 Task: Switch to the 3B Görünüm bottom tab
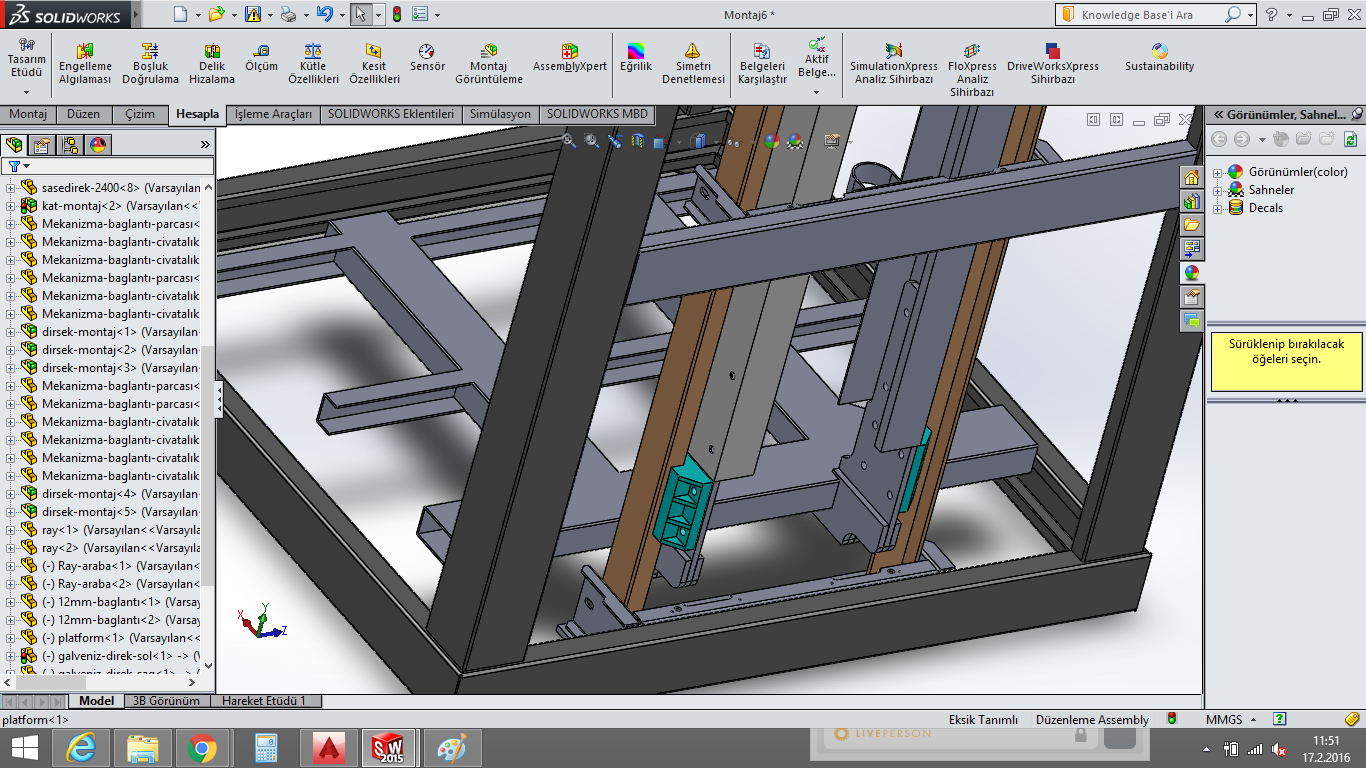pos(166,701)
